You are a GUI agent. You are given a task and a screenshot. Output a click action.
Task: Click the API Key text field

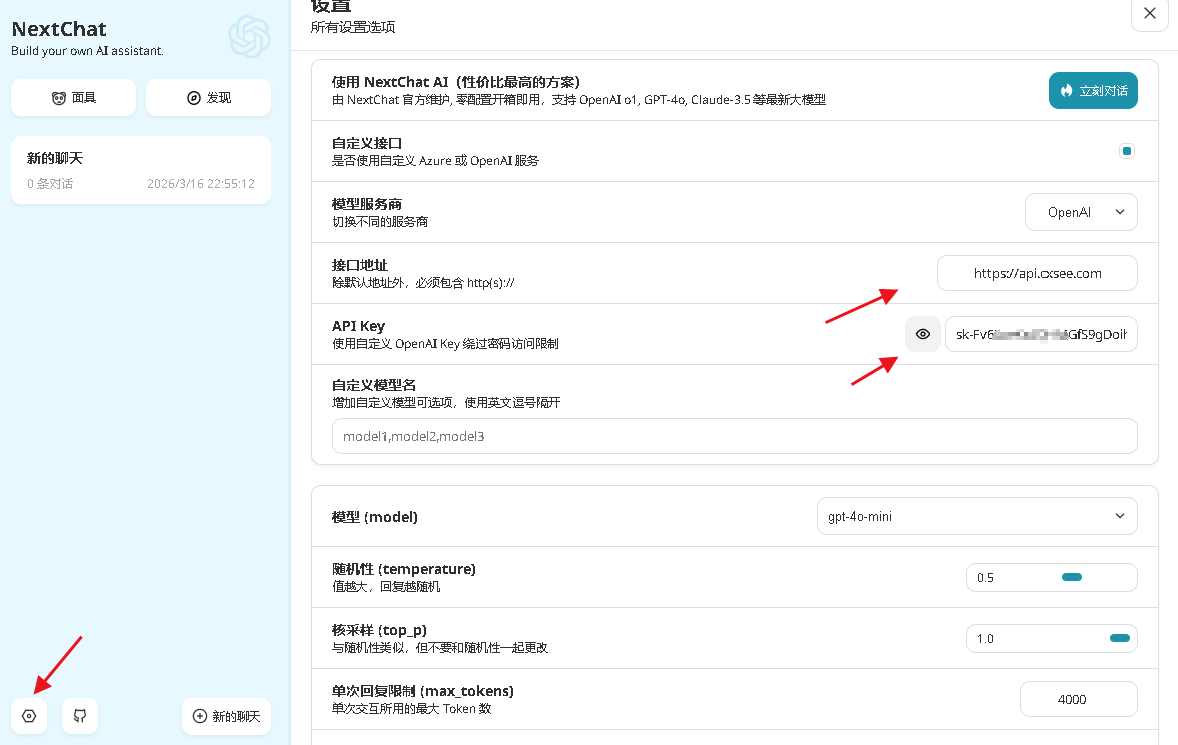click(x=1040, y=334)
